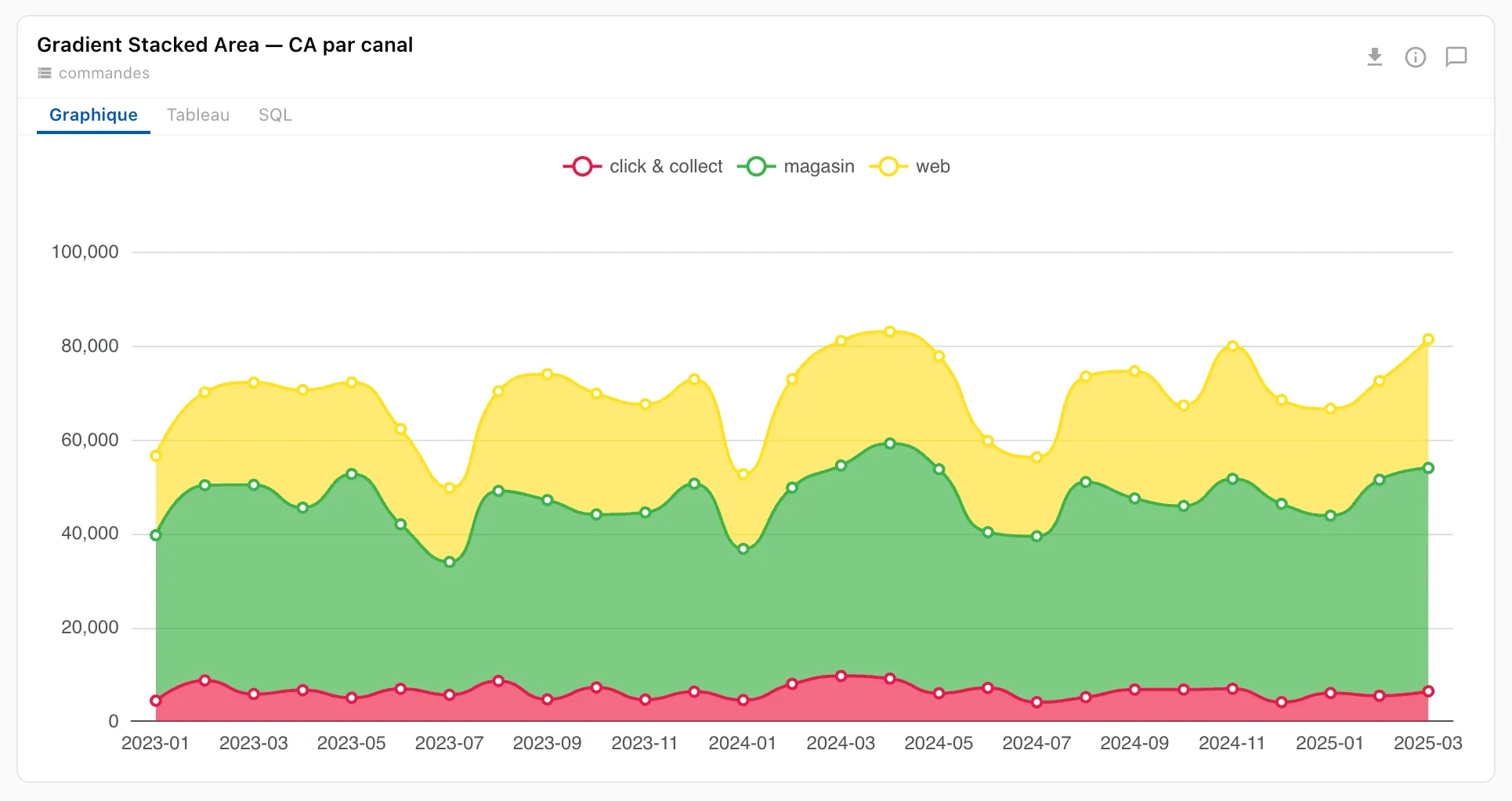
Task: Click the 20,000 y-axis label
Action: click(x=90, y=627)
